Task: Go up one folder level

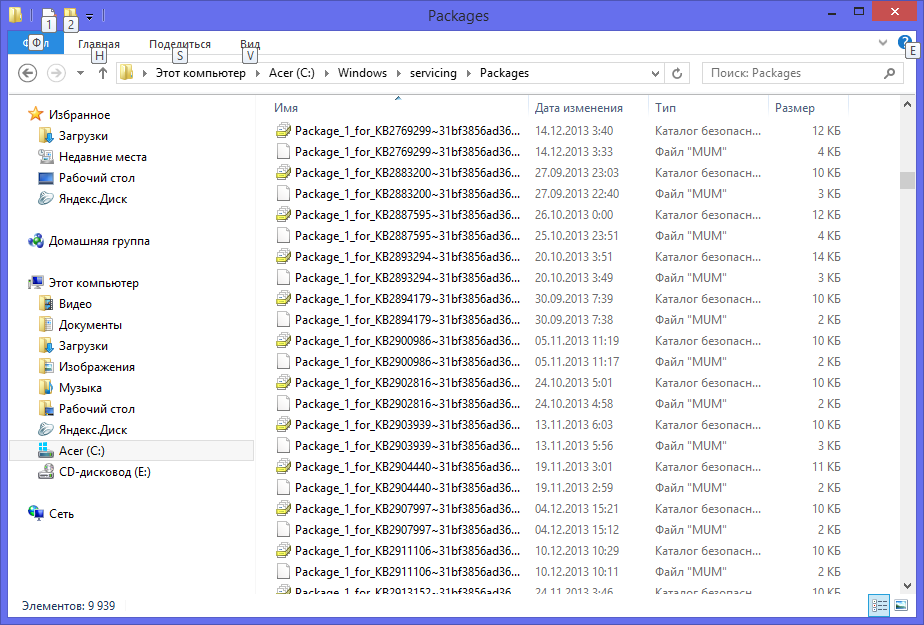Action: pos(103,73)
